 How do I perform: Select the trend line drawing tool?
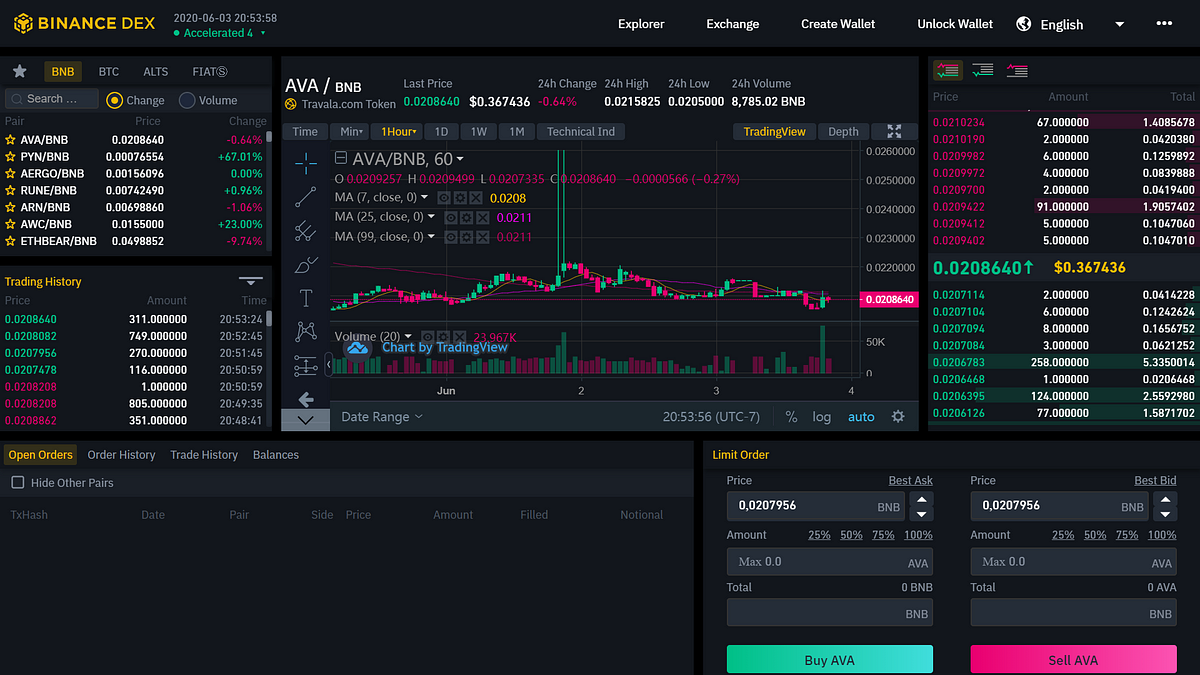pos(306,196)
